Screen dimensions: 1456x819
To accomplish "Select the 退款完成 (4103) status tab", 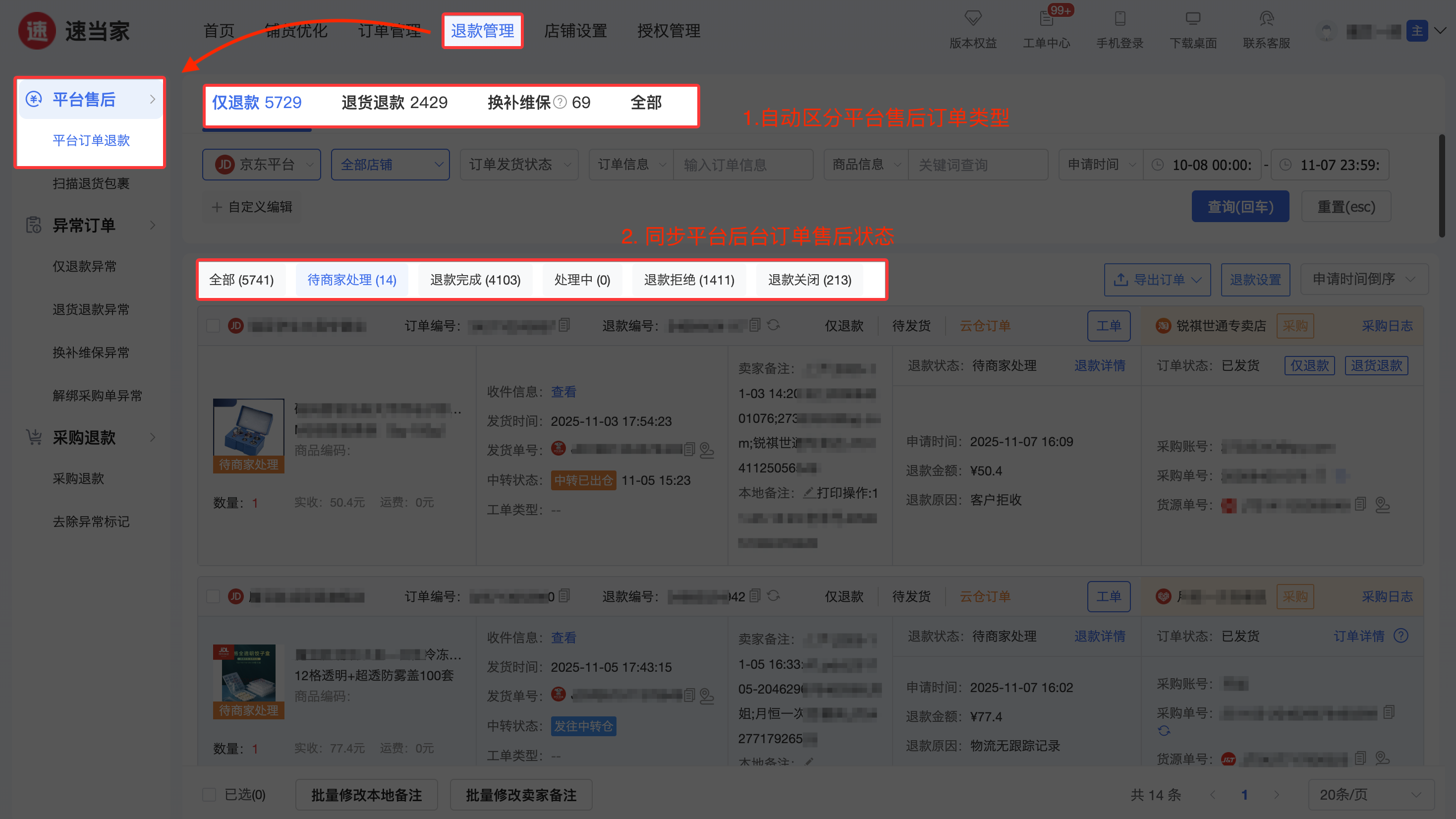I will [475, 280].
